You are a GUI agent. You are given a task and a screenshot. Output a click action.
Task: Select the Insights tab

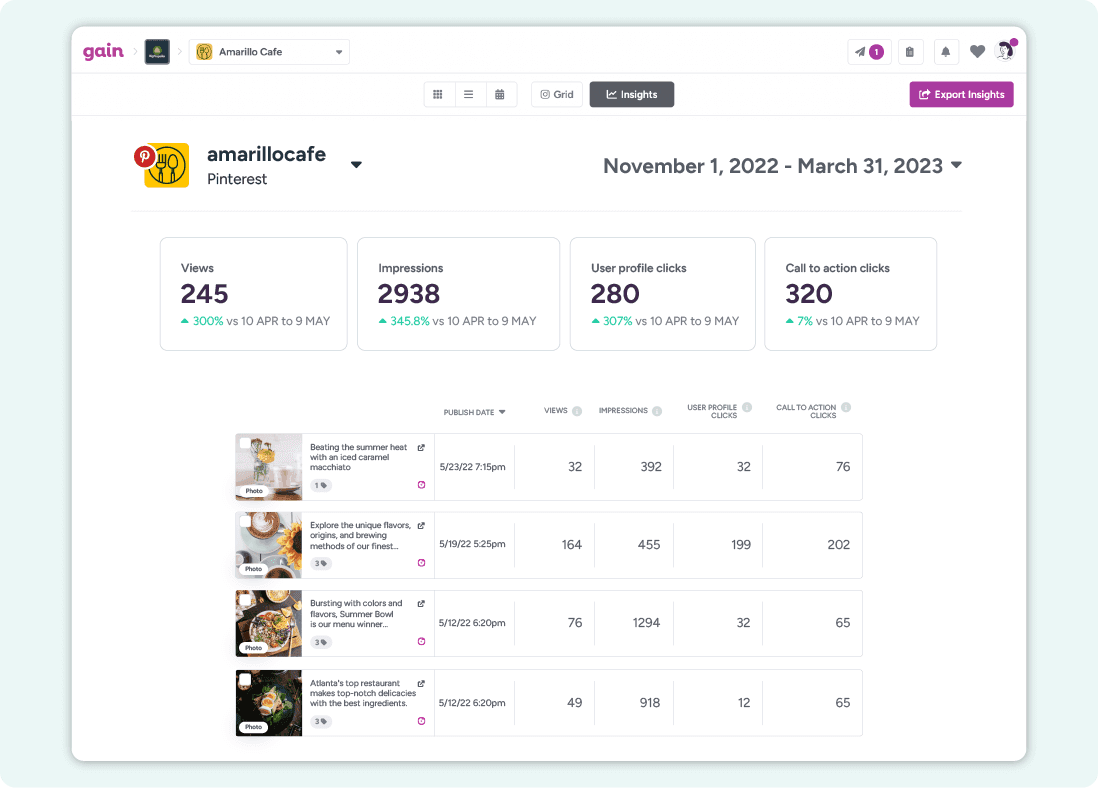[631, 93]
